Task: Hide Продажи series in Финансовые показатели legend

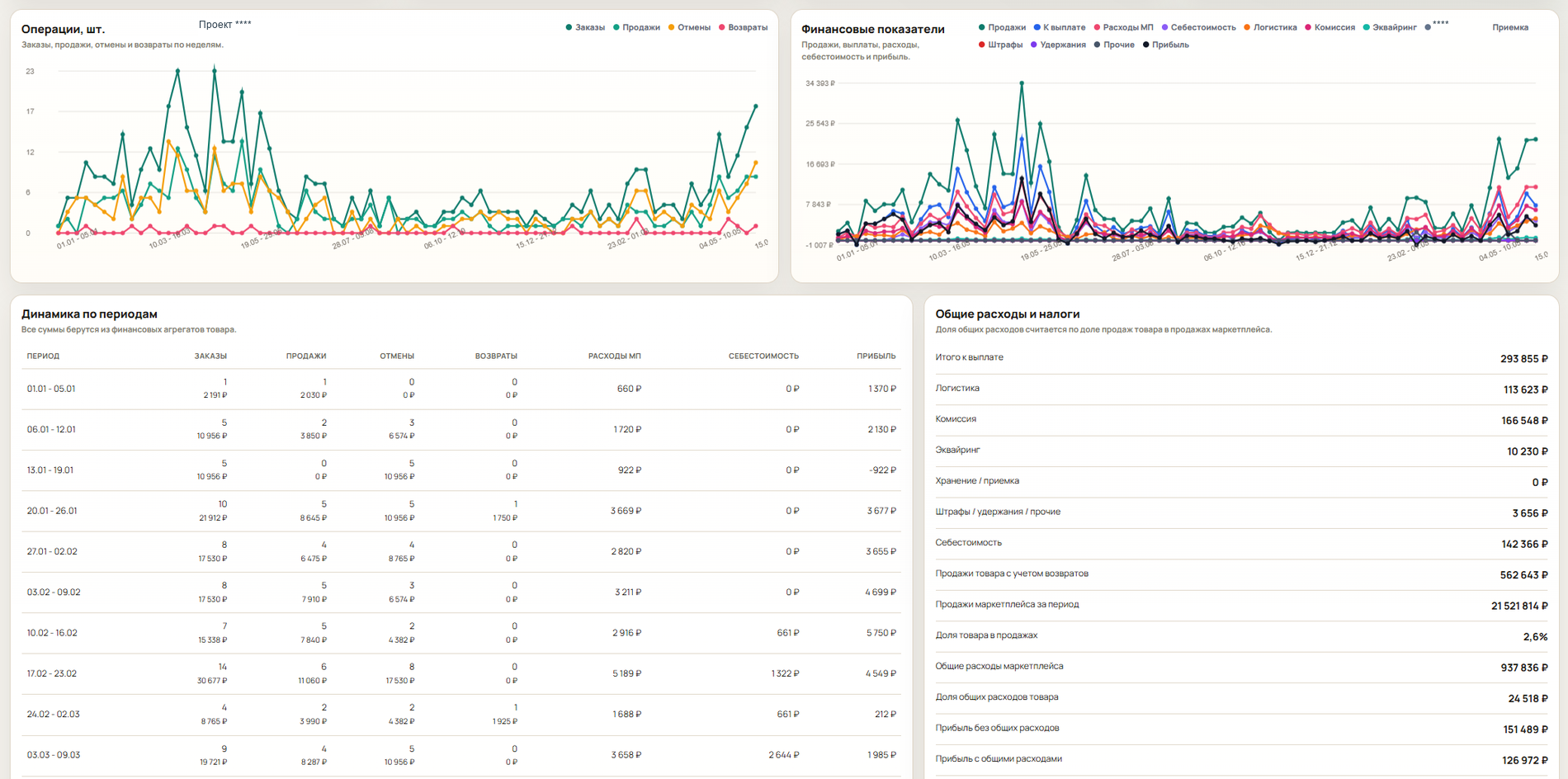Action: [1002, 27]
